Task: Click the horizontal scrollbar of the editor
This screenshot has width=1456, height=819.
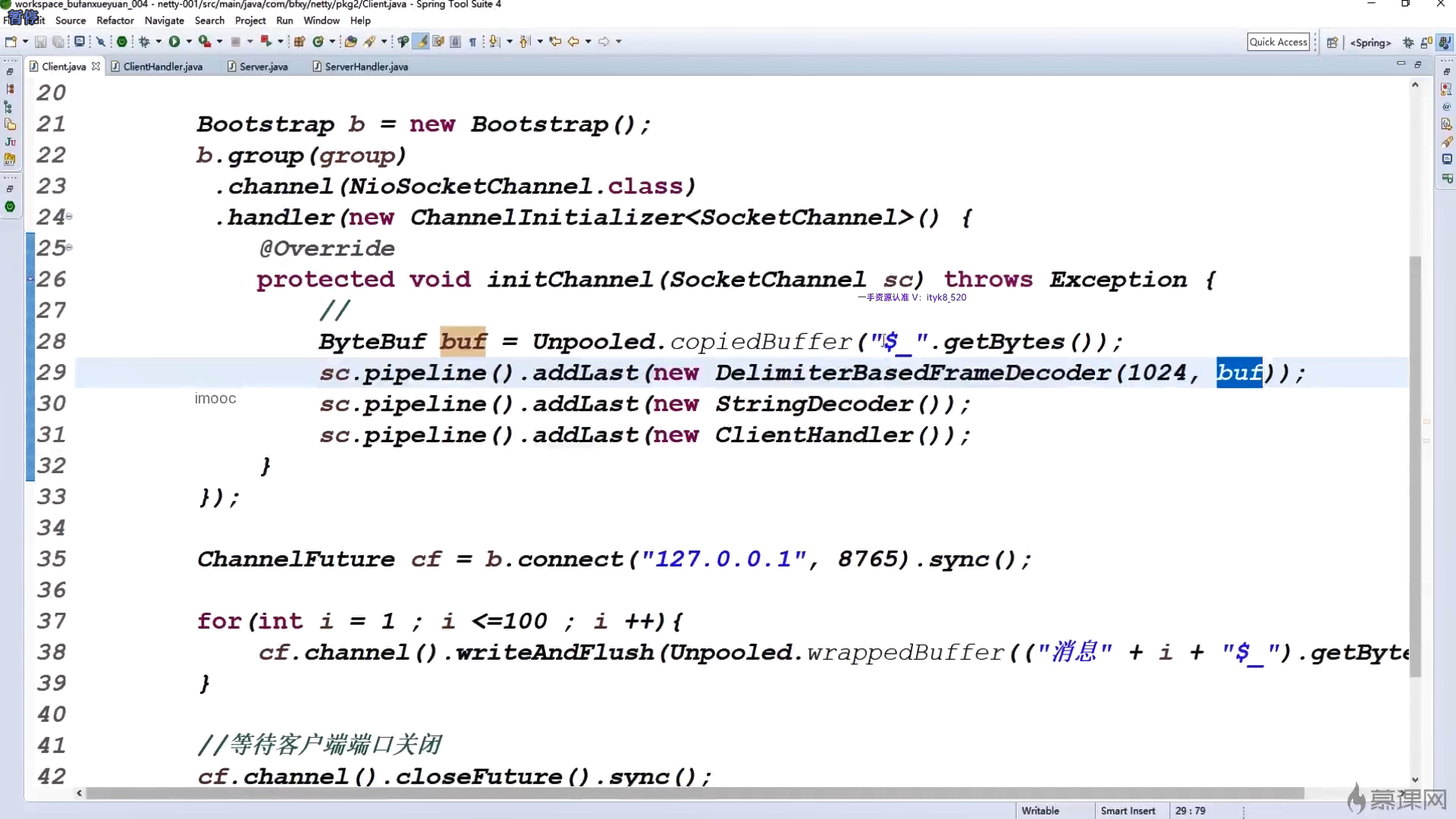Action: [694, 793]
